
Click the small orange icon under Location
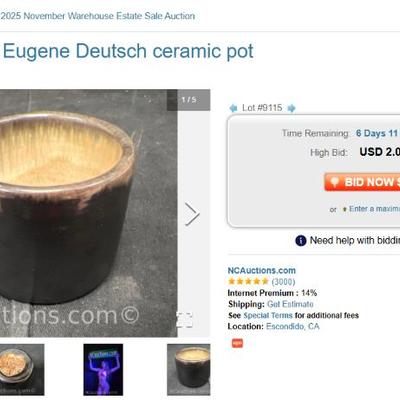pos(237,343)
